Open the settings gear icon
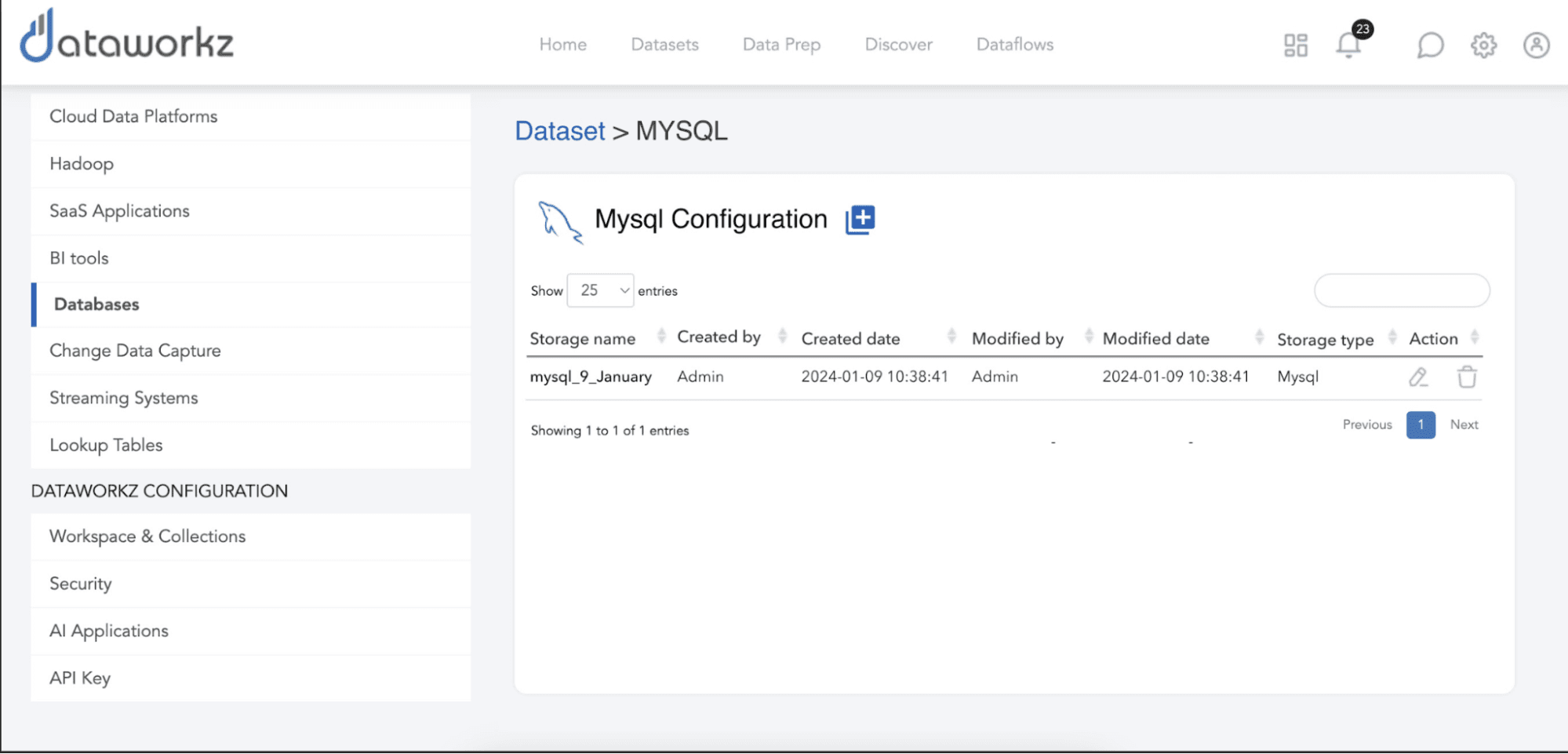 1483,46
